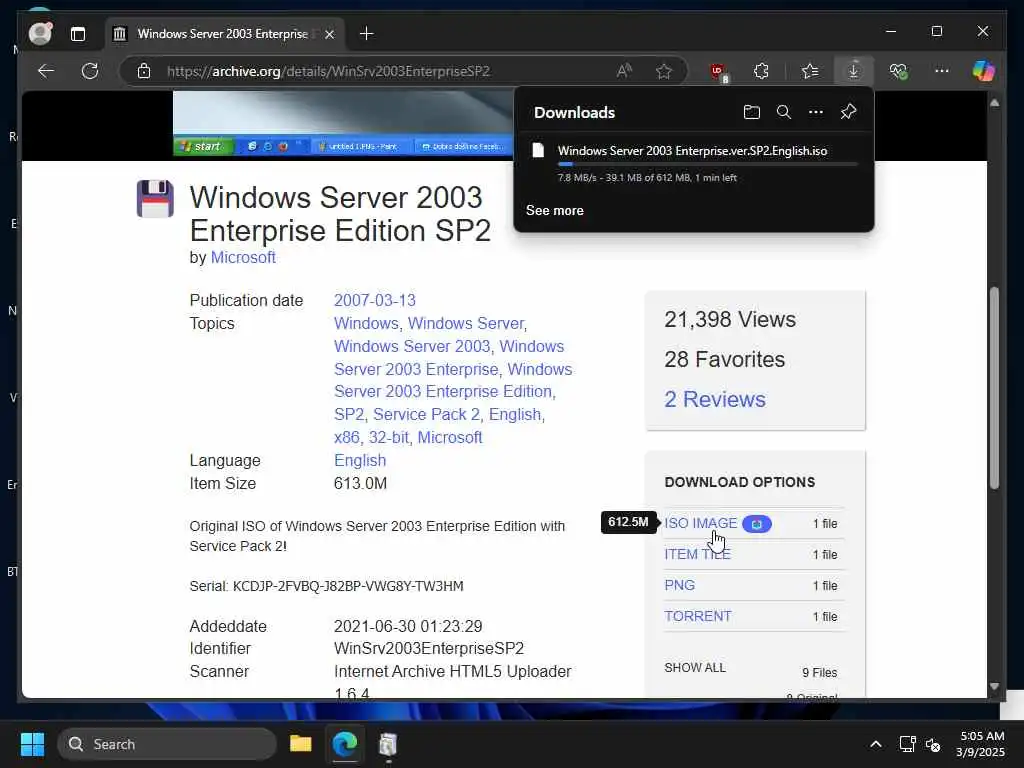This screenshot has width=1024, height=768.
Task: Open the muted volume tray icon
Action: pos(933,744)
